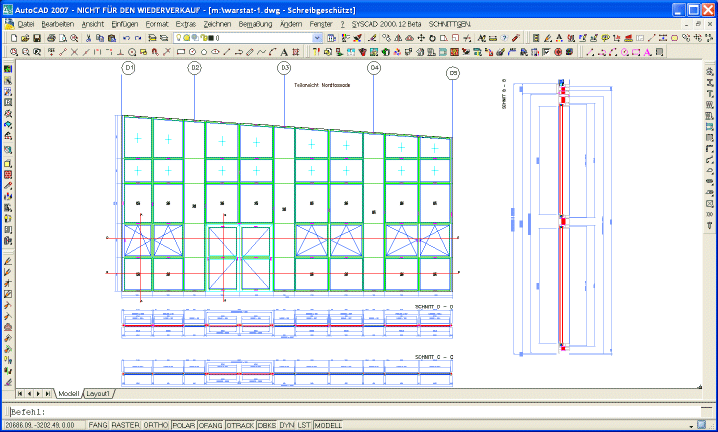Open the Ansicht menu

click(93, 24)
